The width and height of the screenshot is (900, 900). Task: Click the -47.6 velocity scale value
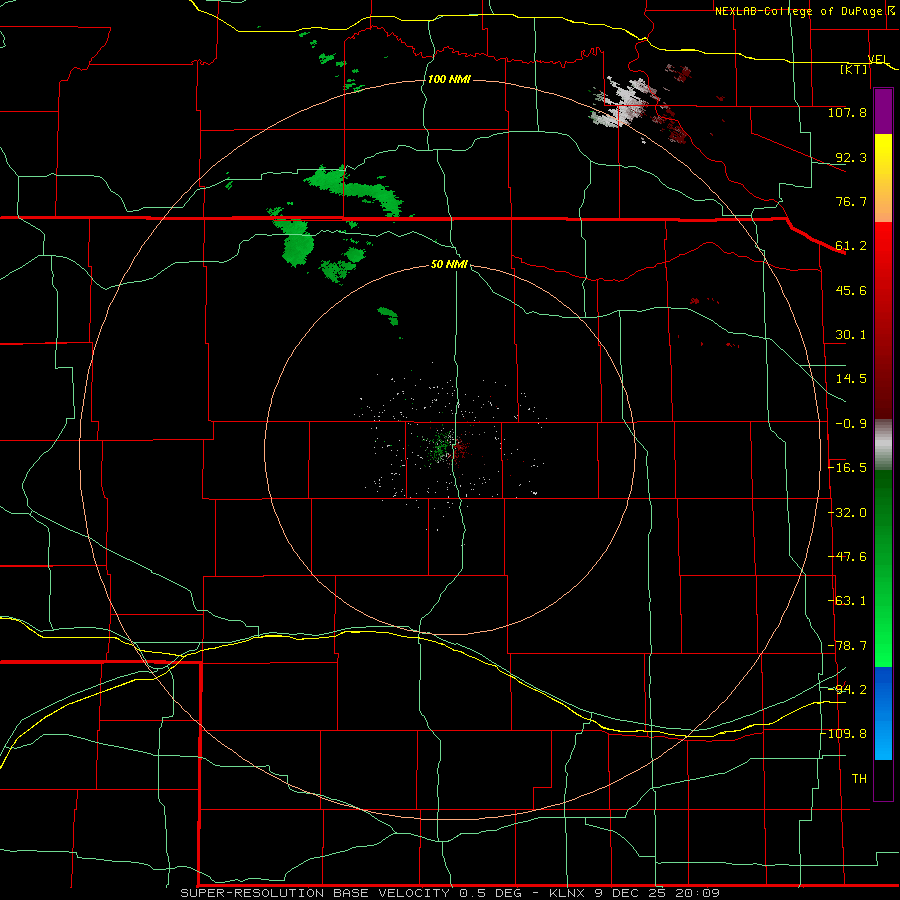tap(847, 557)
